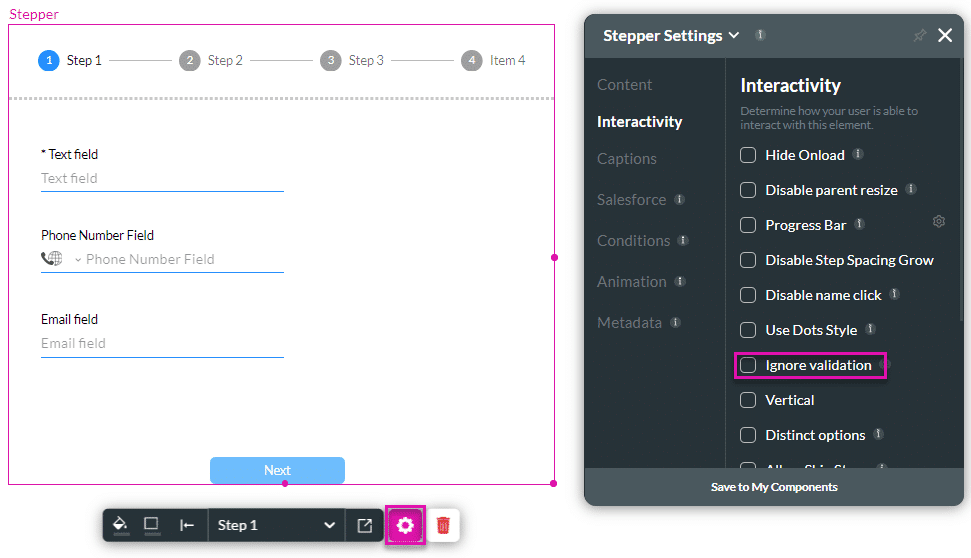Click info icon next to Disable name click
Image resolution: width=971 pixels, height=558 pixels.
pyautogui.click(x=894, y=294)
